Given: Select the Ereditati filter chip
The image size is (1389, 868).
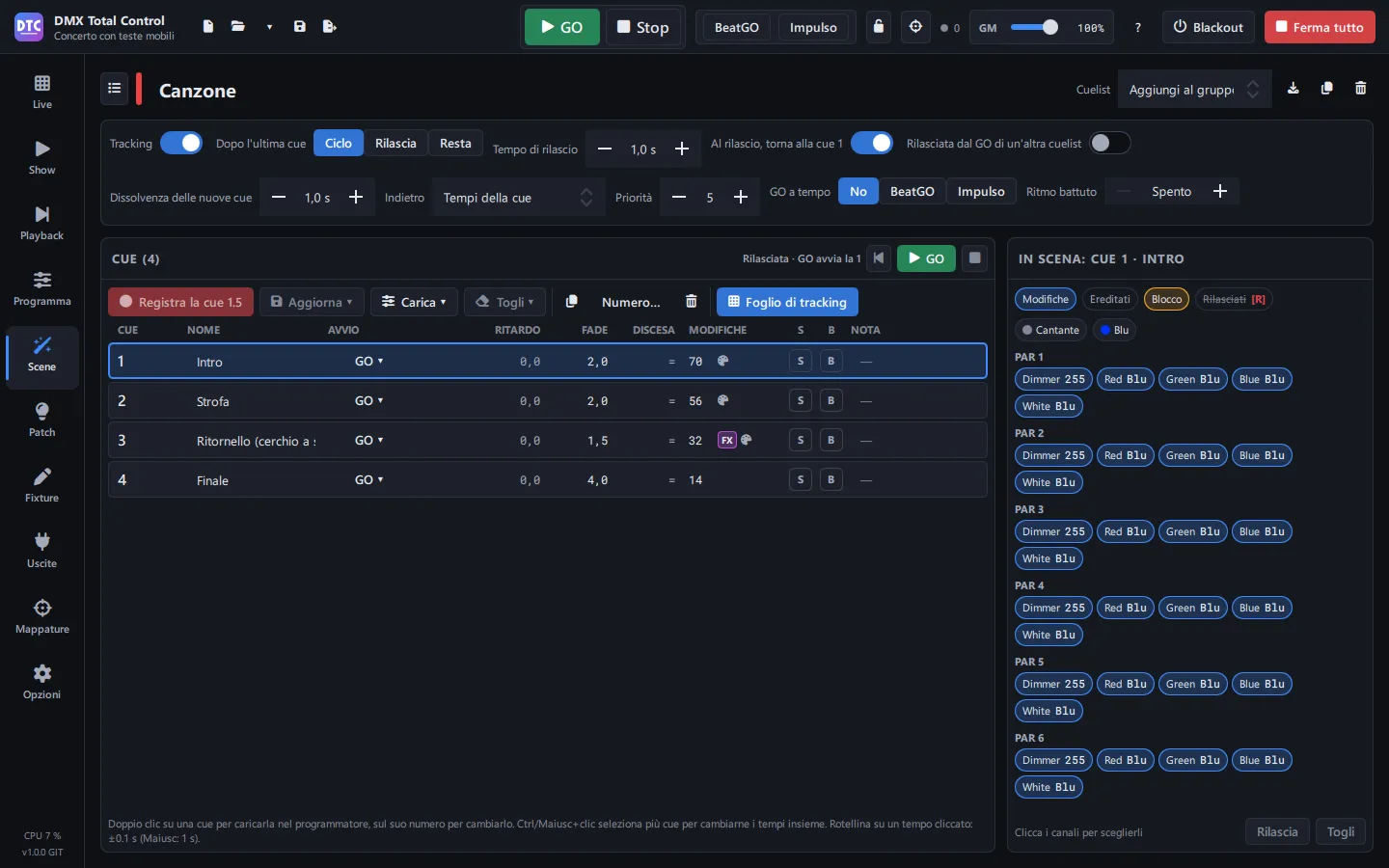Looking at the screenshot, I should point(1110,299).
